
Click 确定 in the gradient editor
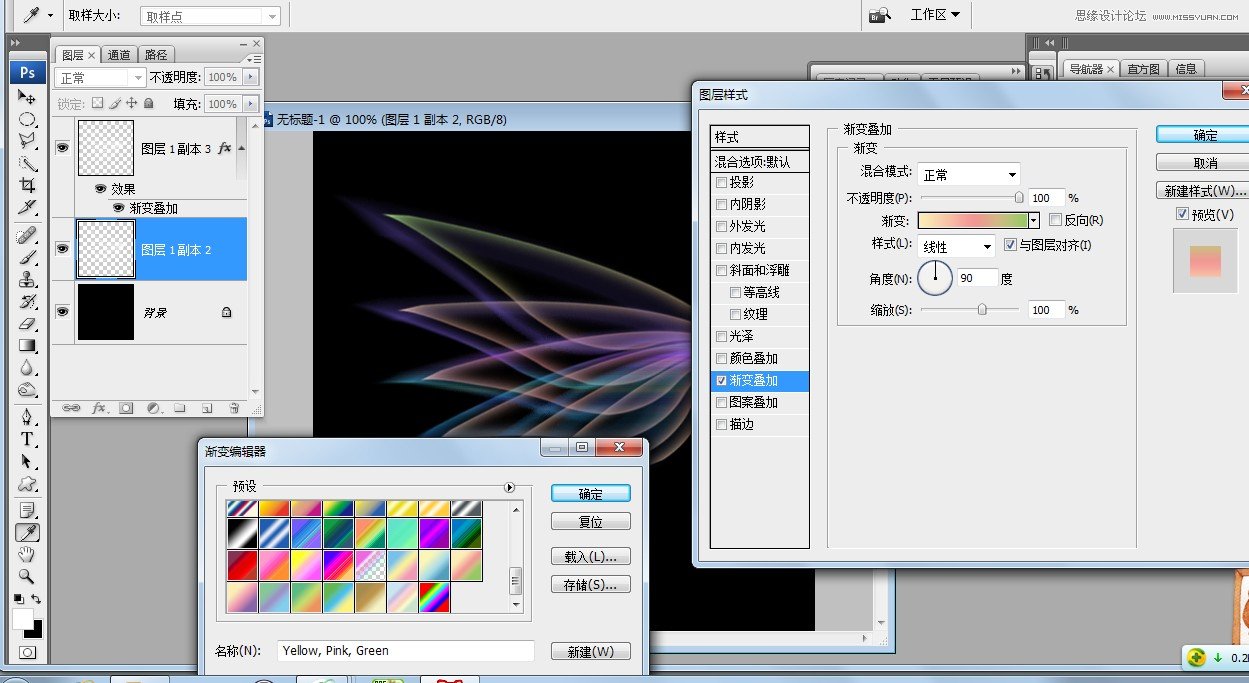[x=590, y=493]
